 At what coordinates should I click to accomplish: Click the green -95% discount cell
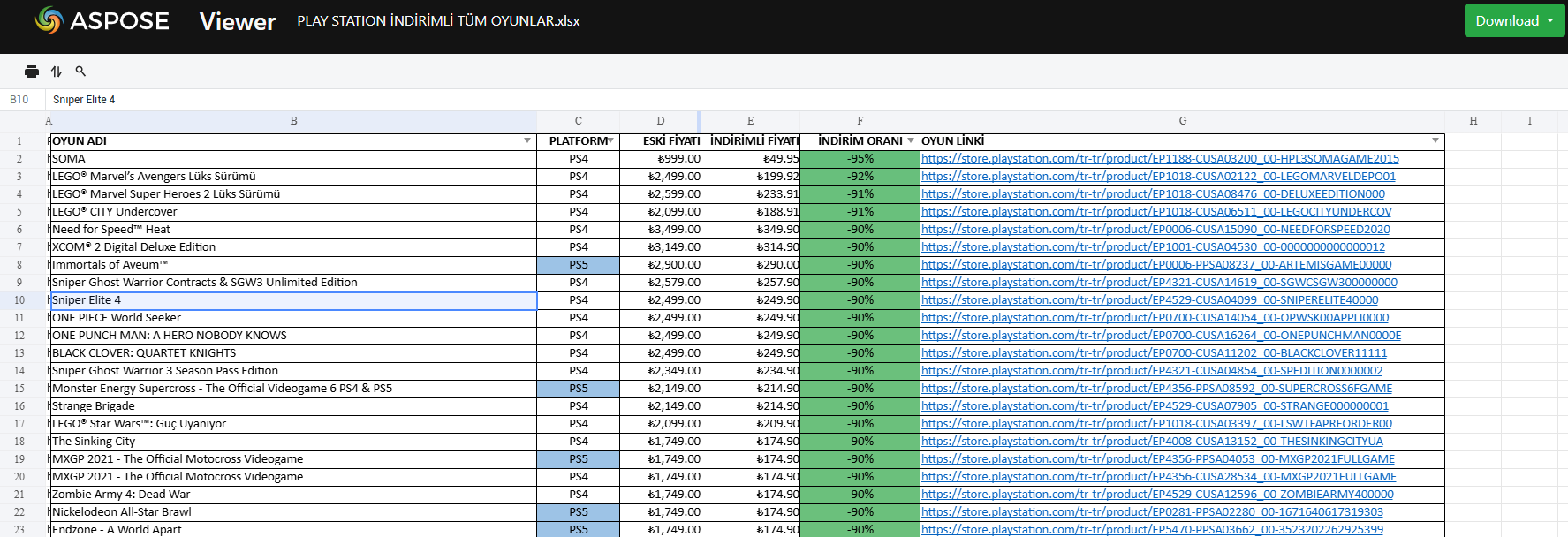(x=860, y=159)
